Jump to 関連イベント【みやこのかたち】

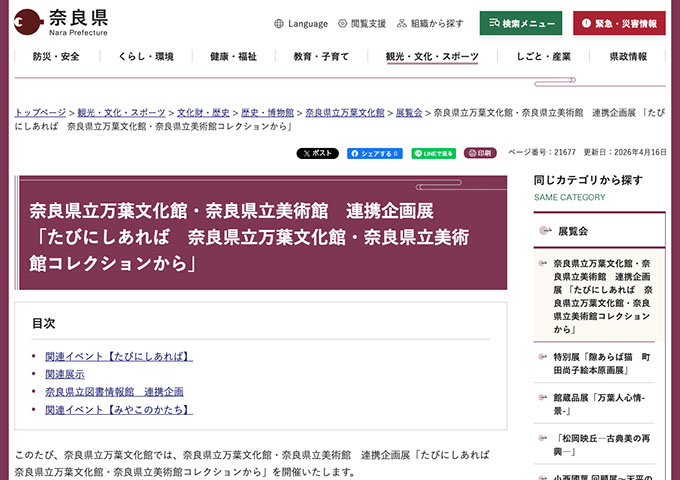(x=119, y=410)
